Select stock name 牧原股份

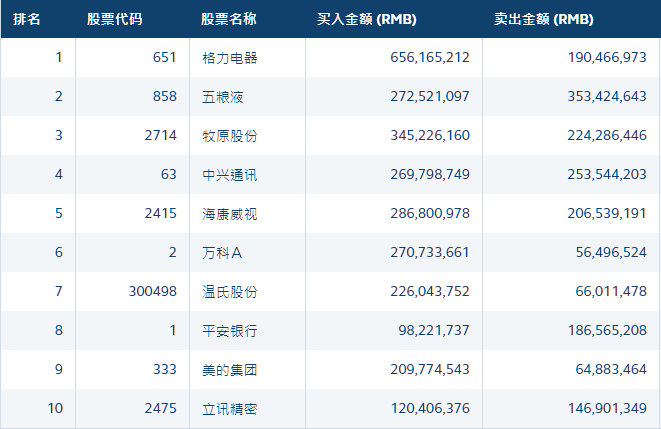click(x=230, y=136)
